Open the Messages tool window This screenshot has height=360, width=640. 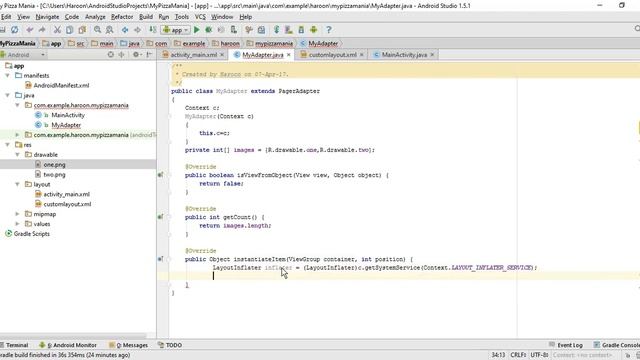pyautogui.click(x=129, y=345)
